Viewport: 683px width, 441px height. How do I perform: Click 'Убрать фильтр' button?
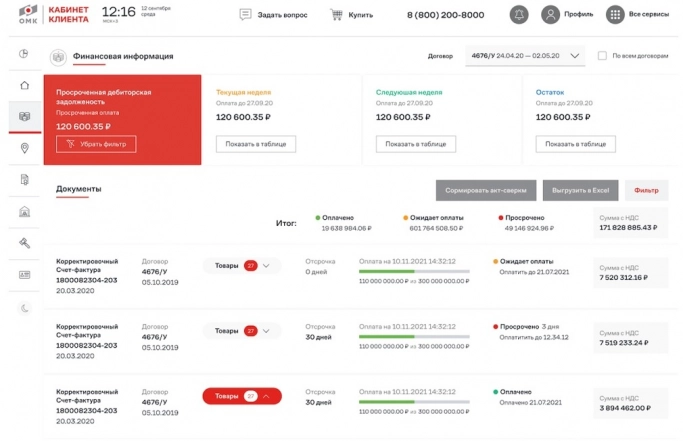96,144
